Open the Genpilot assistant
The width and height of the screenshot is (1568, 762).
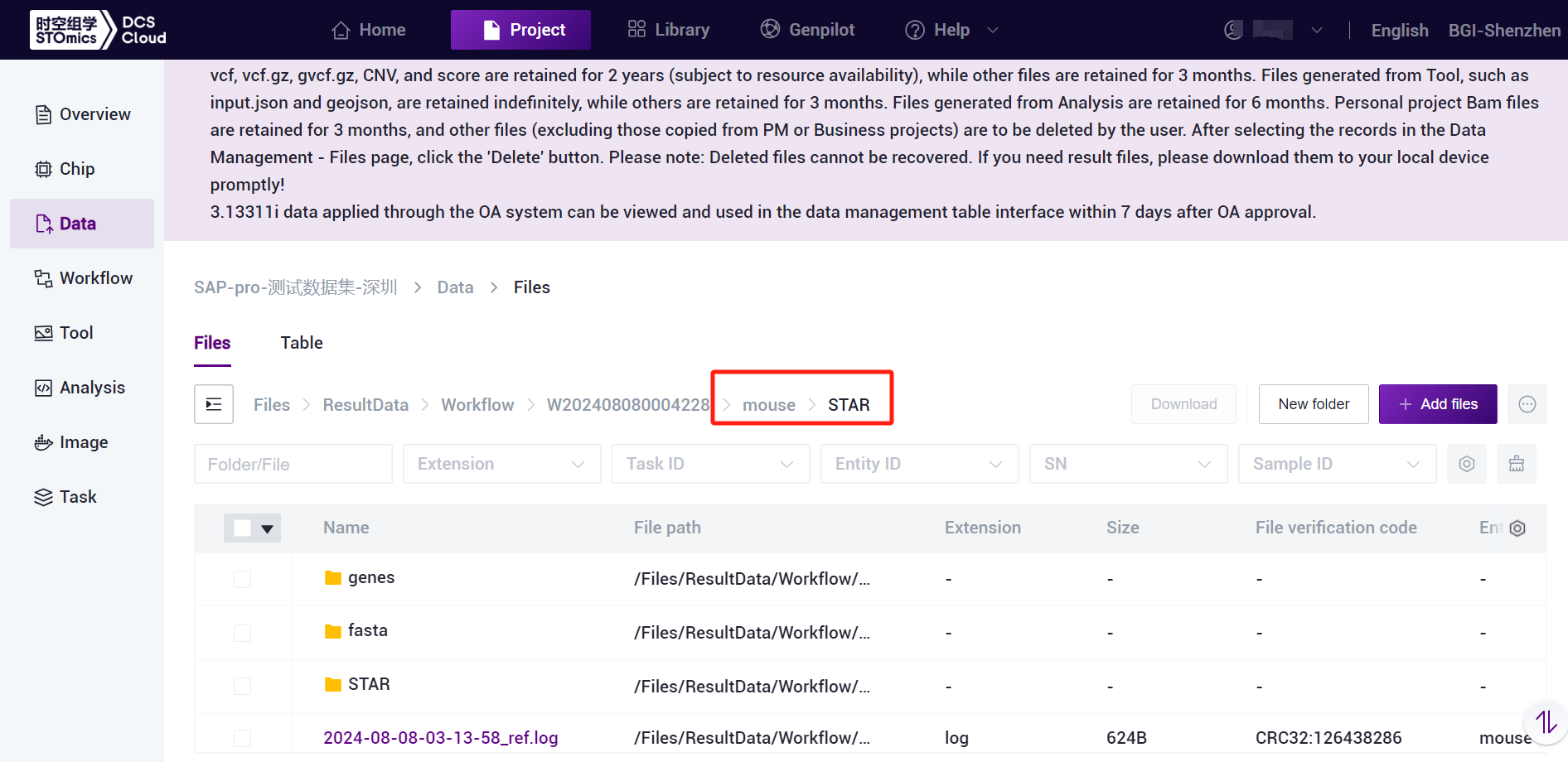pos(807,30)
